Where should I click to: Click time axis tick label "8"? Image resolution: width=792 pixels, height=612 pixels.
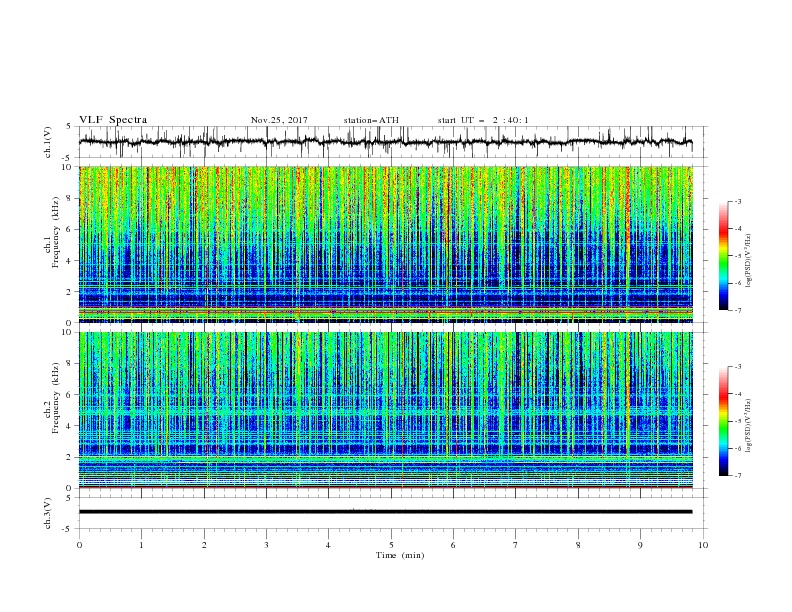578,545
